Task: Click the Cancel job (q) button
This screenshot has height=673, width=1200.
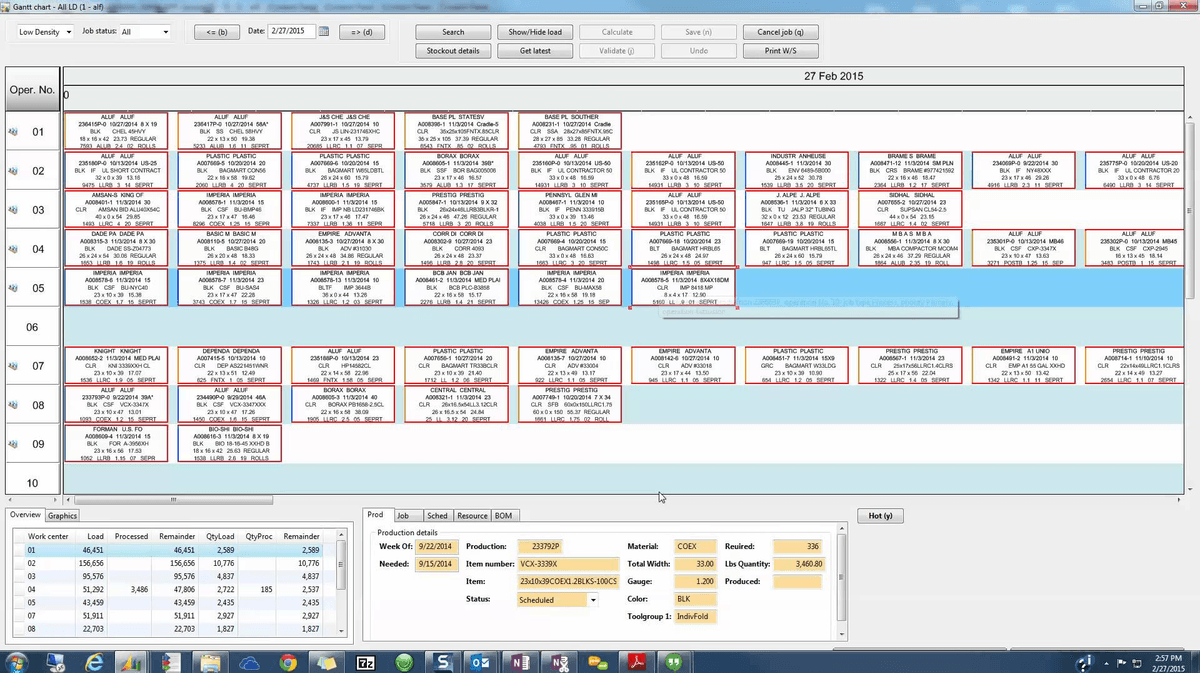Action: (x=781, y=31)
